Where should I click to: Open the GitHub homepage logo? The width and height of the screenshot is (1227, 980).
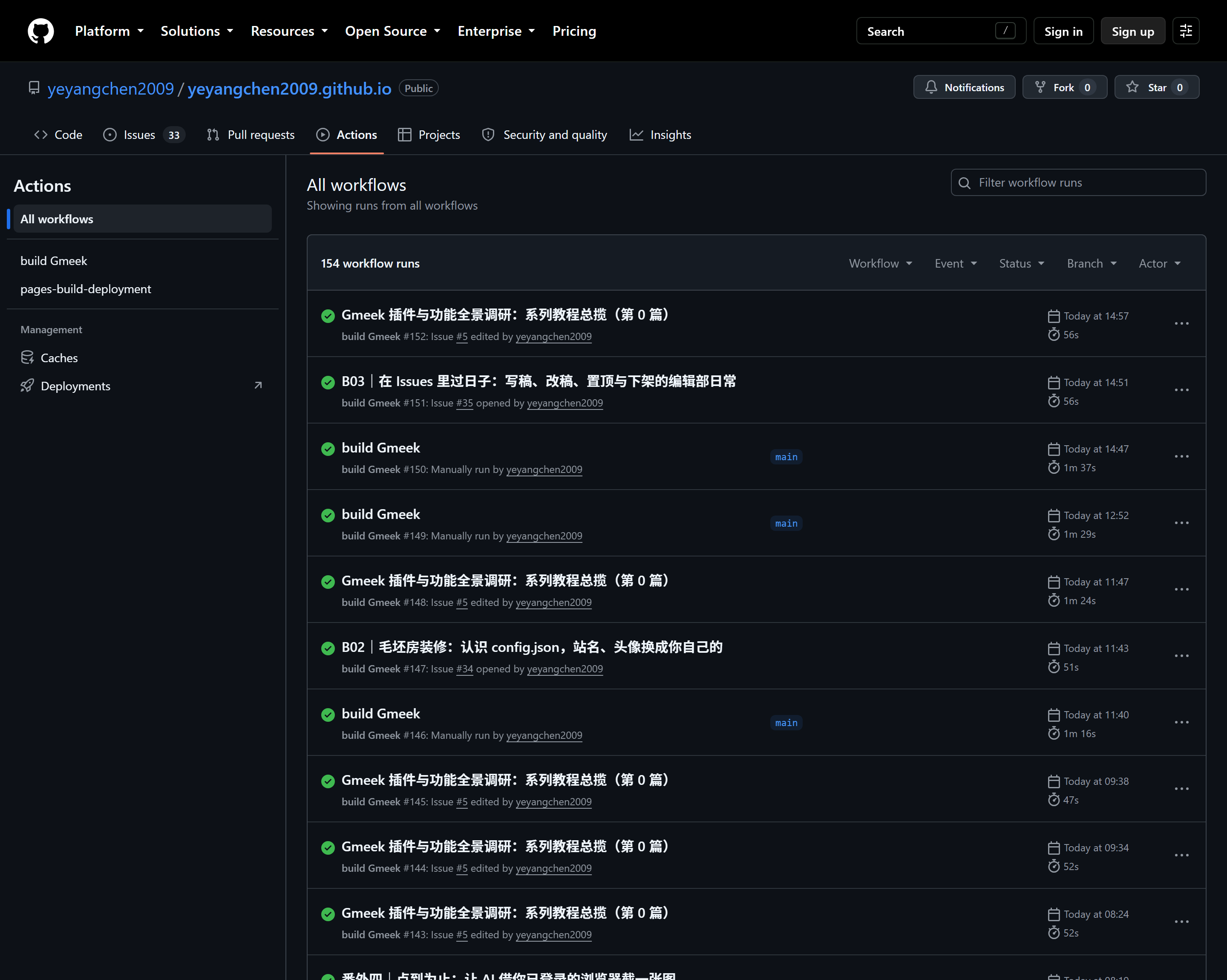tap(41, 31)
